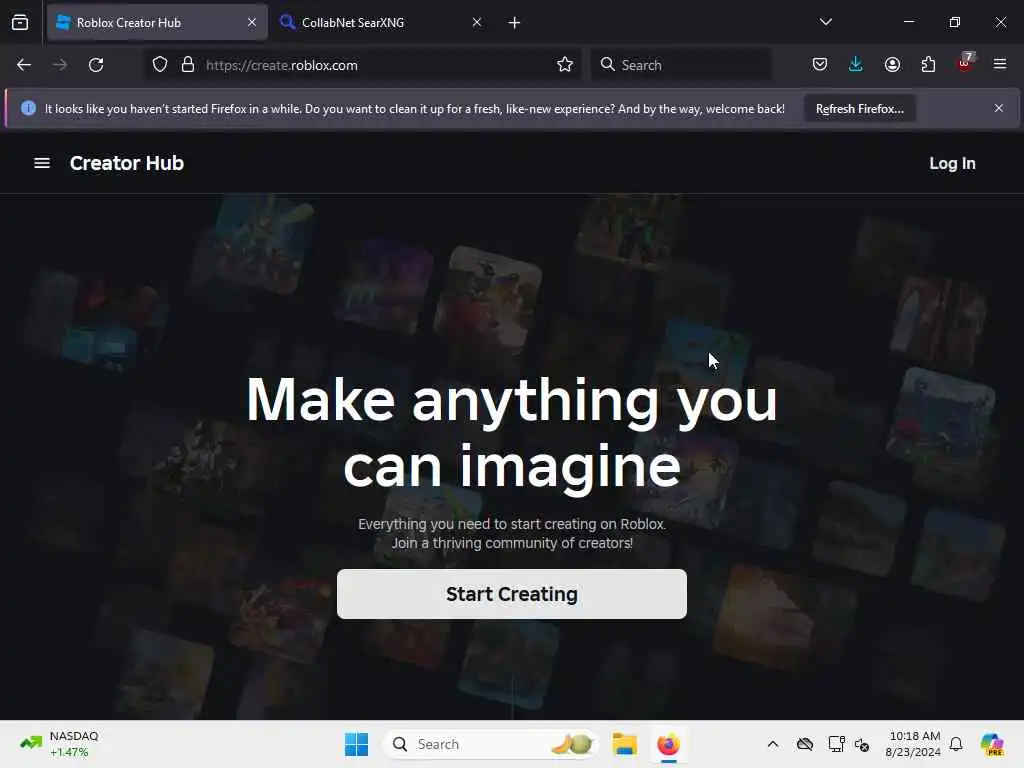Click the Refresh Firefox... button
Viewport: 1024px width, 768px height.
(859, 108)
